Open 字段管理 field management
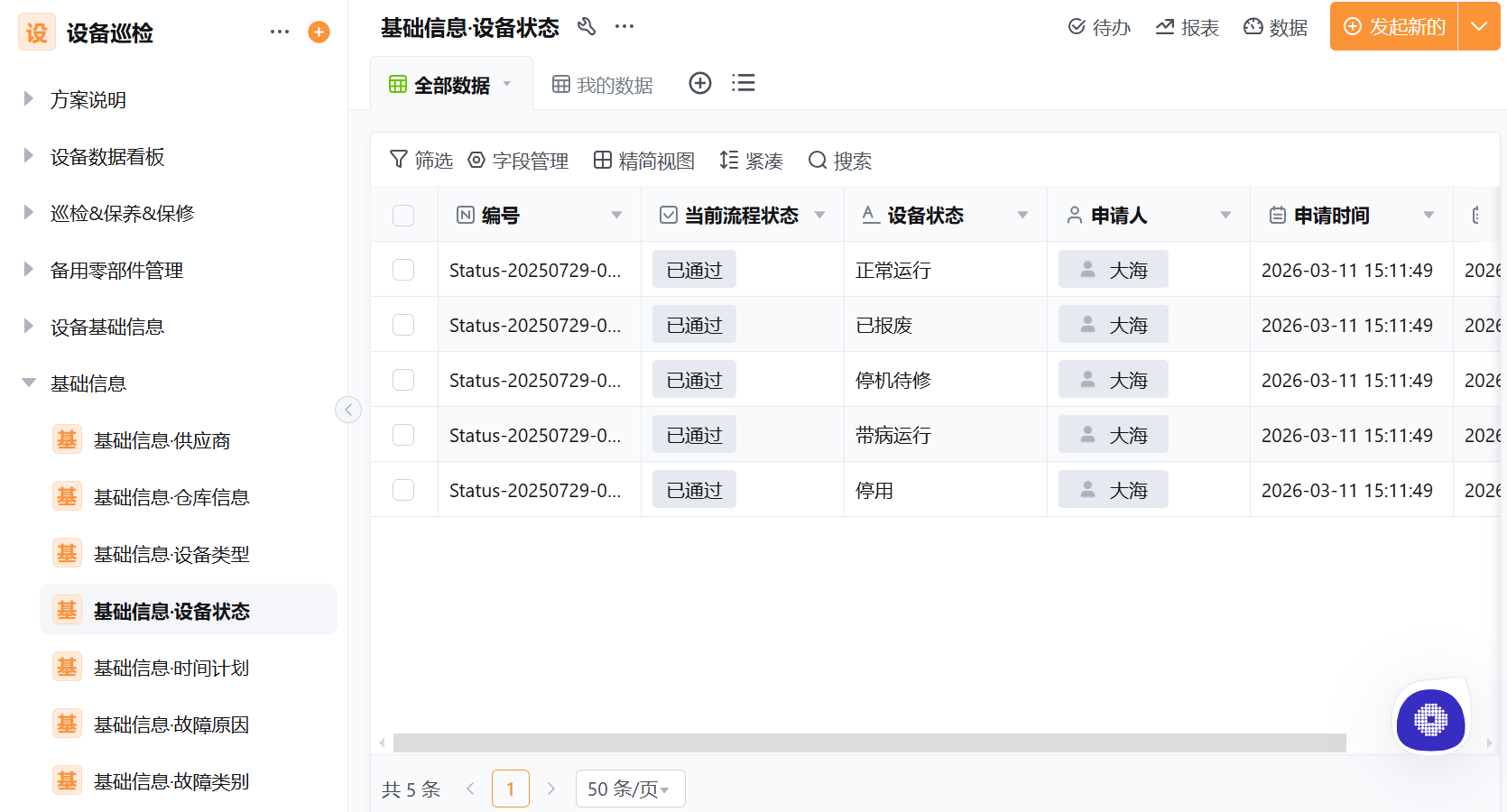 point(519,160)
